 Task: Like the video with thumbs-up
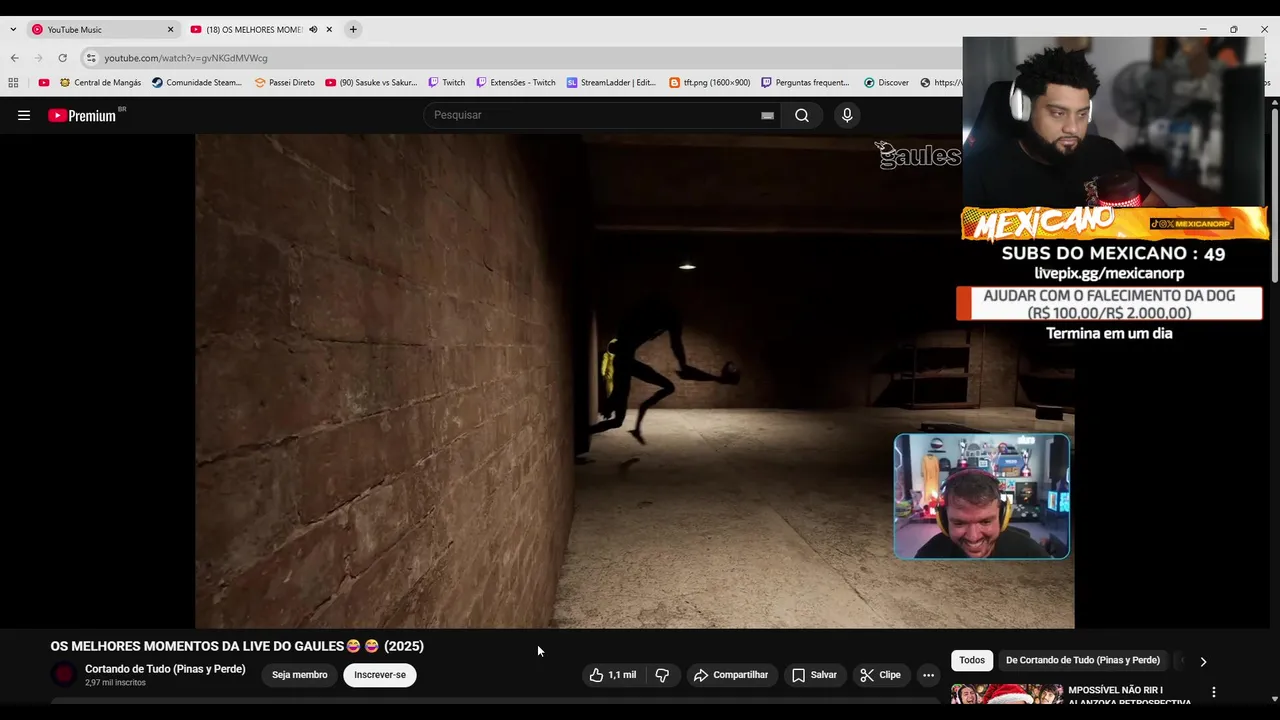point(612,675)
